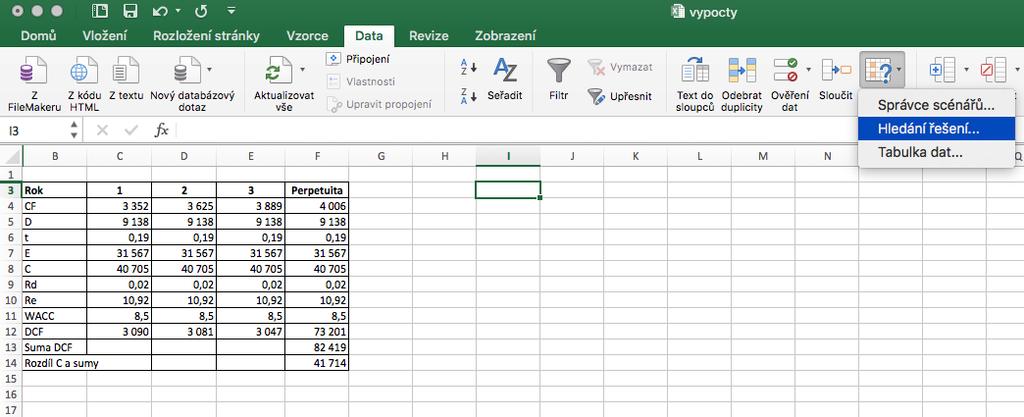Clear filter with Vymazat
The image size is (1024, 417).
click(620, 67)
